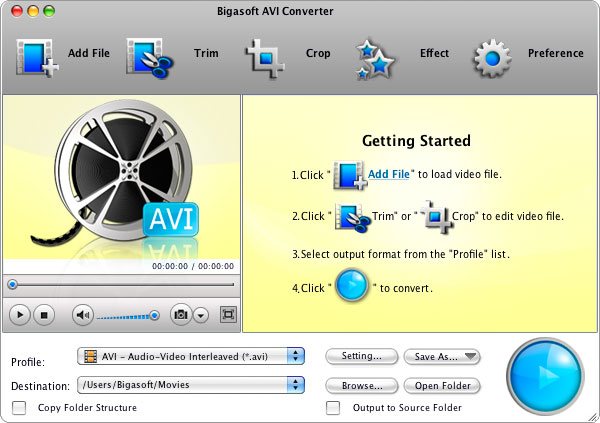This screenshot has height=423, width=600.
Task: Click the playback seek slider handle
Action: click(x=13, y=284)
